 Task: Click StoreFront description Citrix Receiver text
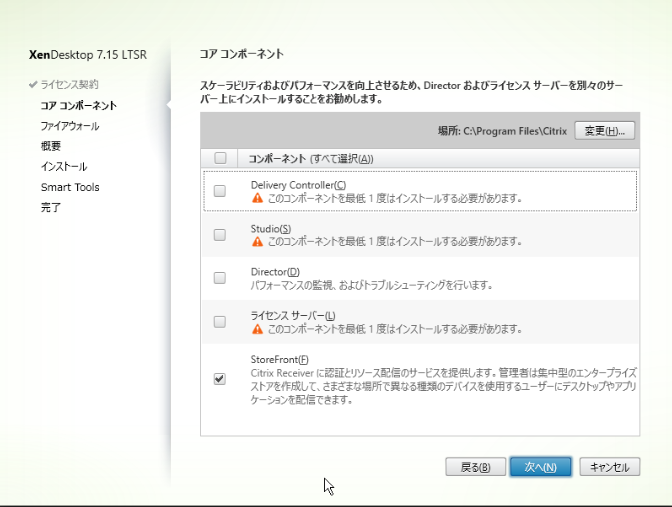pyautogui.click(x=444, y=386)
